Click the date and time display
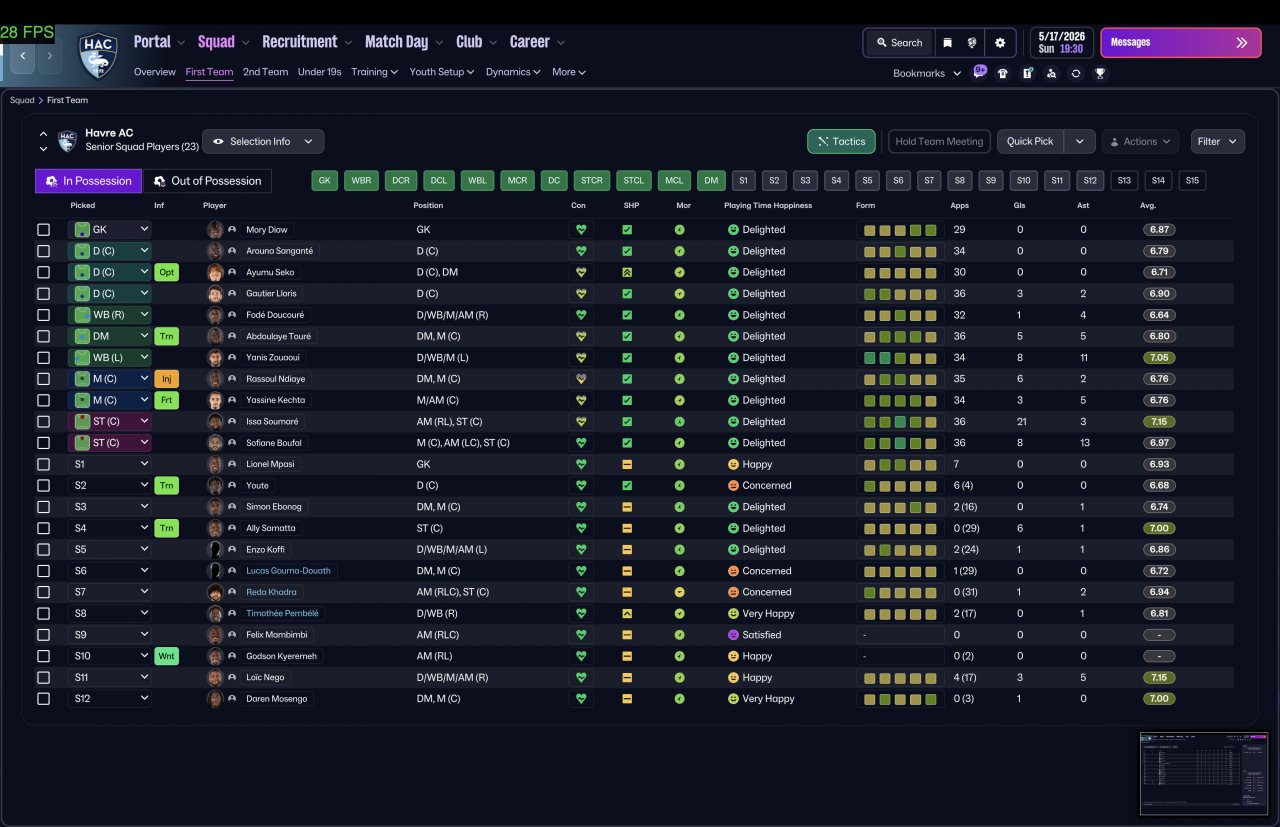1280x827 pixels. [1061, 43]
